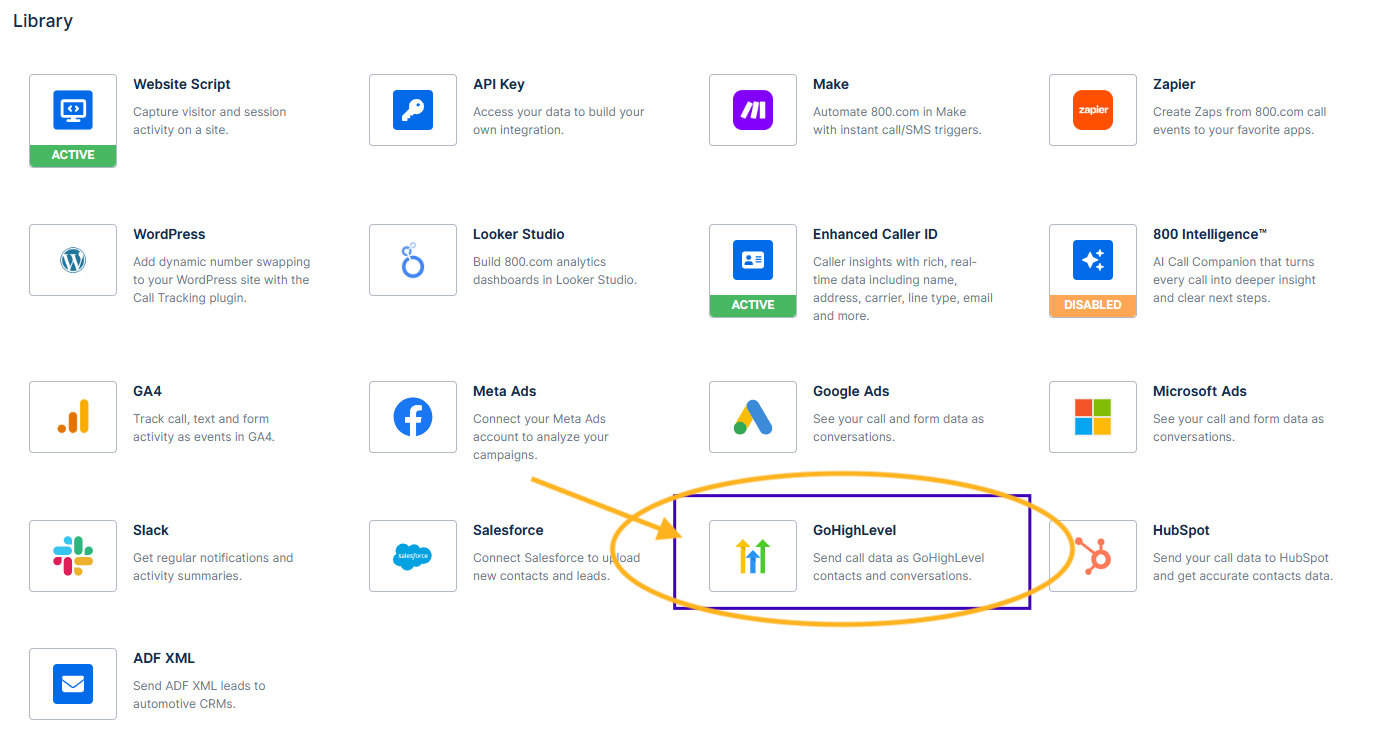This screenshot has width=1377, height=744.
Task: Open the Microsoft Ads logo tile
Action: (x=1093, y=417)
